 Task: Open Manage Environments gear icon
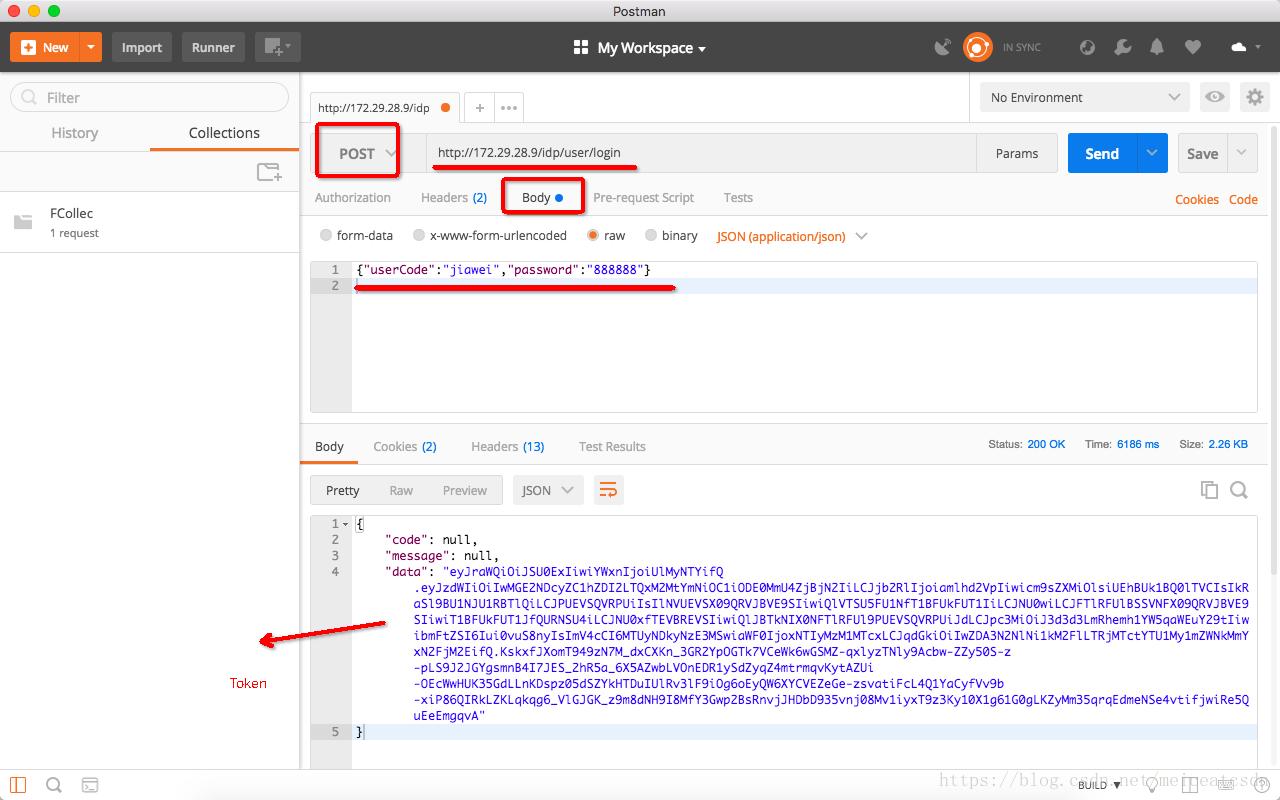tap(1254, 97)
